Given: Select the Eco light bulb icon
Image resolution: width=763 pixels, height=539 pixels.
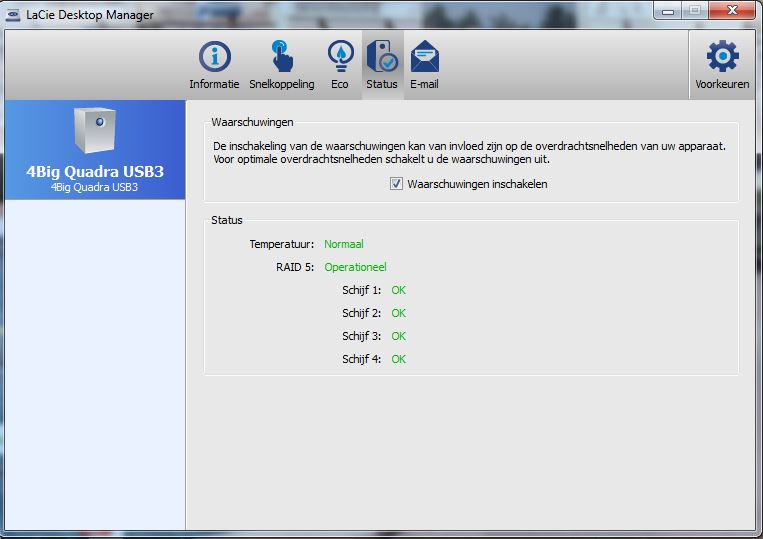Looking at the screenshot, I should click(x=340, y=58).
